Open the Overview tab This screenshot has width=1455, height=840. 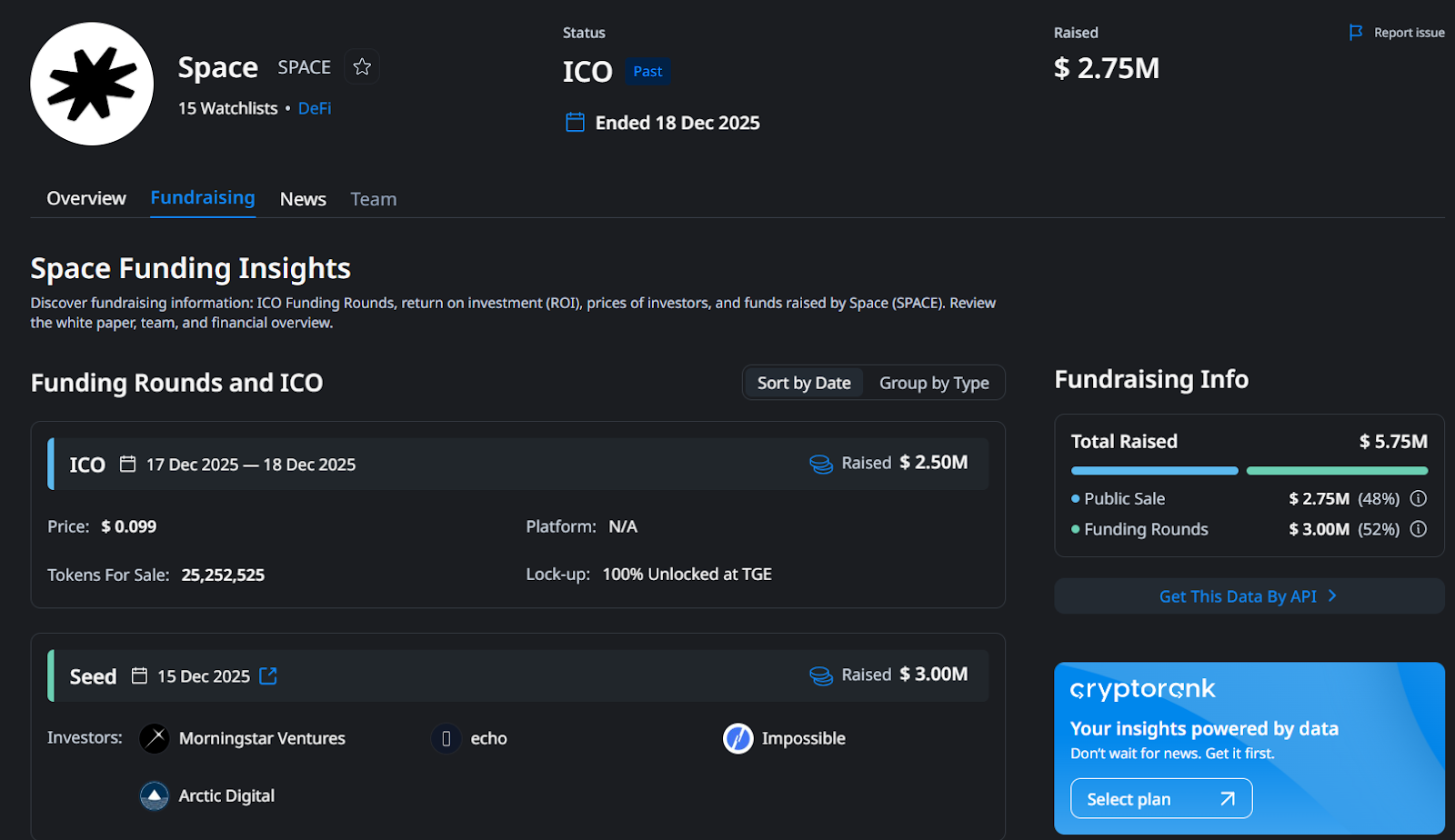click(86, 198)
